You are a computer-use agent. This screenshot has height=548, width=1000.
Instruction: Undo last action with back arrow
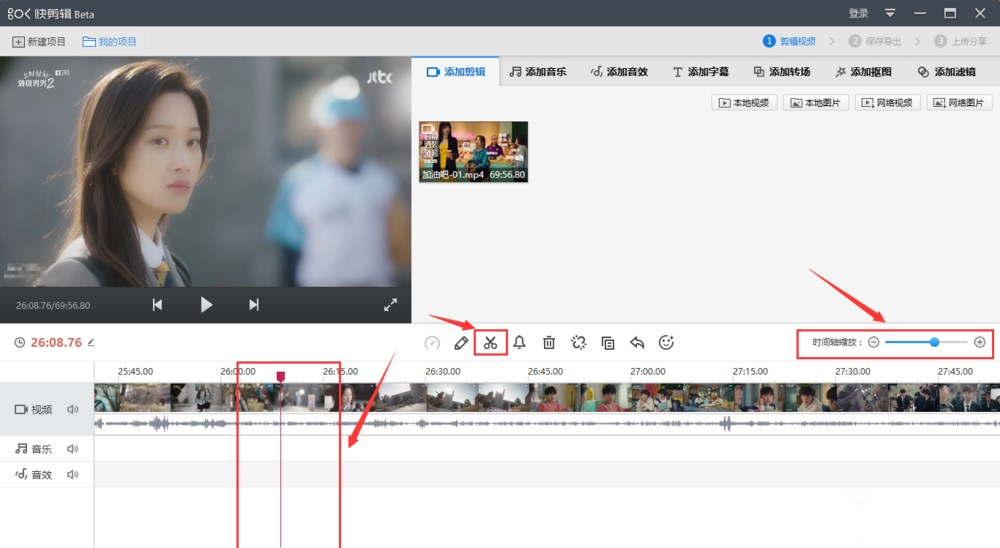pos(637,343)
